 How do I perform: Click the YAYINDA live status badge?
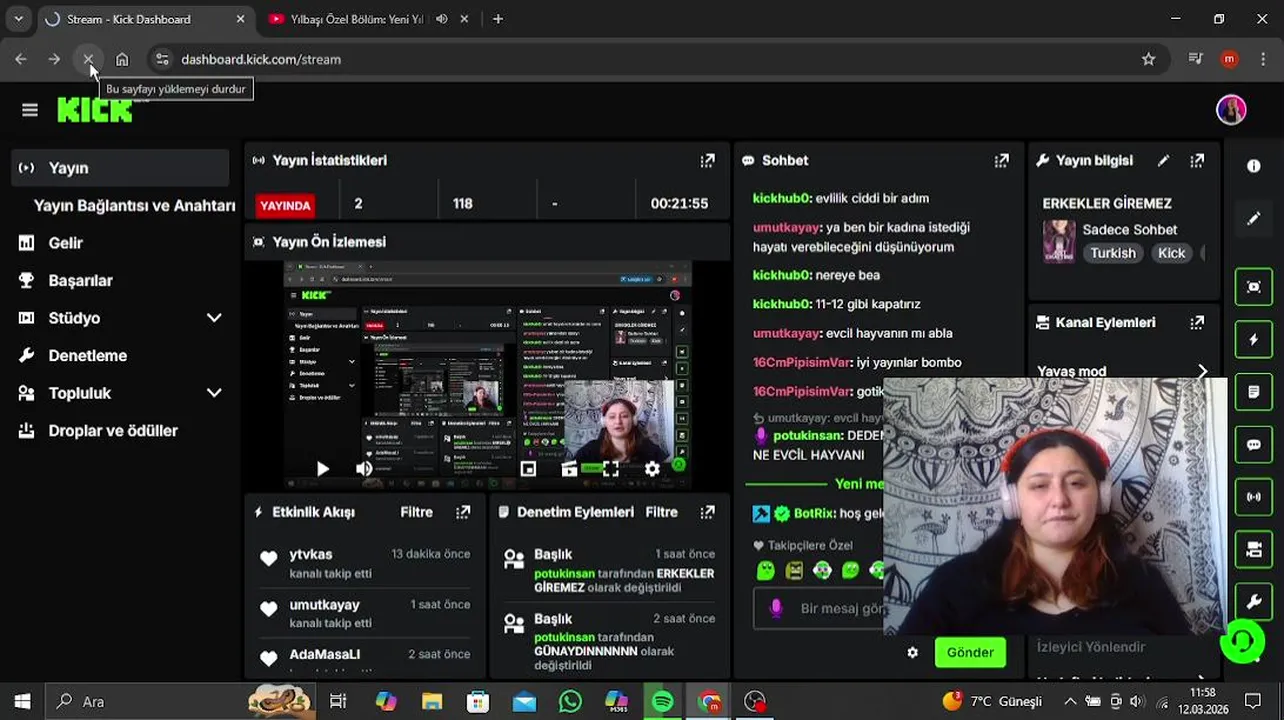click(285, 205)
